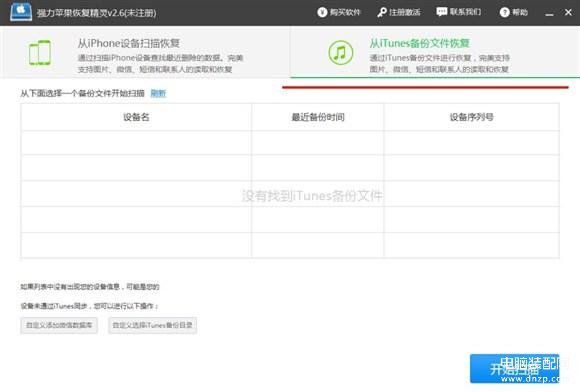
Task: Open 注册激活 registration option
Action: click(399, 12)
